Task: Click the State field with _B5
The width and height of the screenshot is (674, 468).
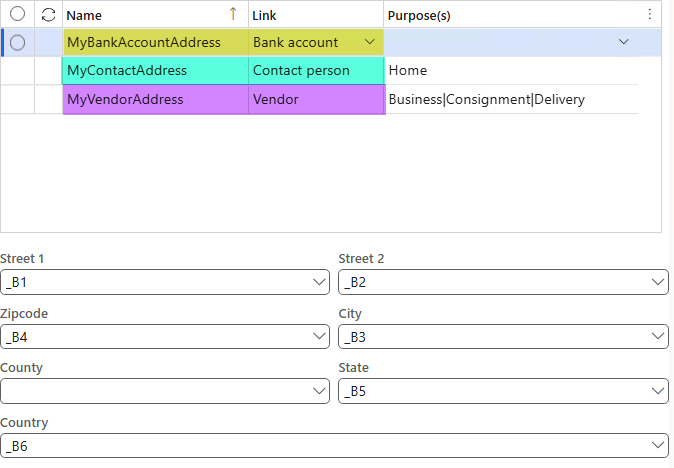Action: (x=503, y=391)
